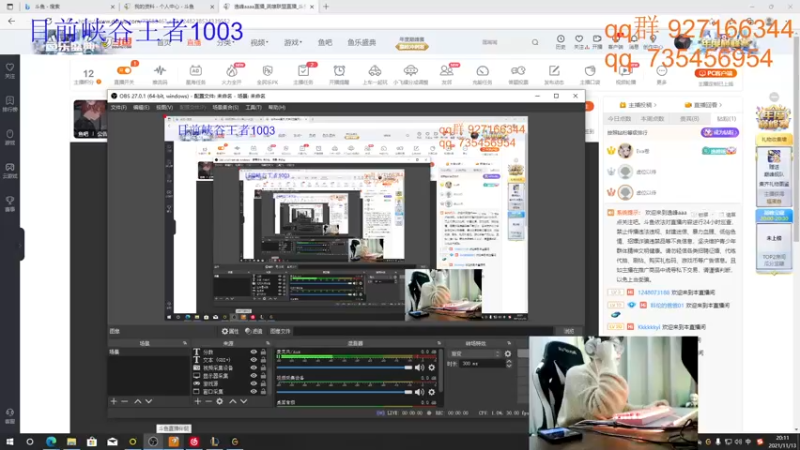Open the 关注 heart icon in Douyu header
The height and width of the screenshot is (450, 800).
(x=579, y=41)
